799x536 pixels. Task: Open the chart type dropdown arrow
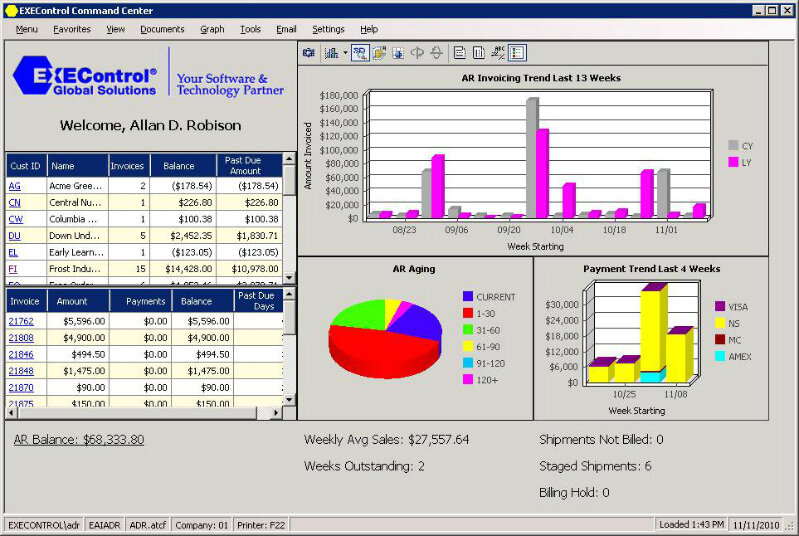[x=344, y=52]
